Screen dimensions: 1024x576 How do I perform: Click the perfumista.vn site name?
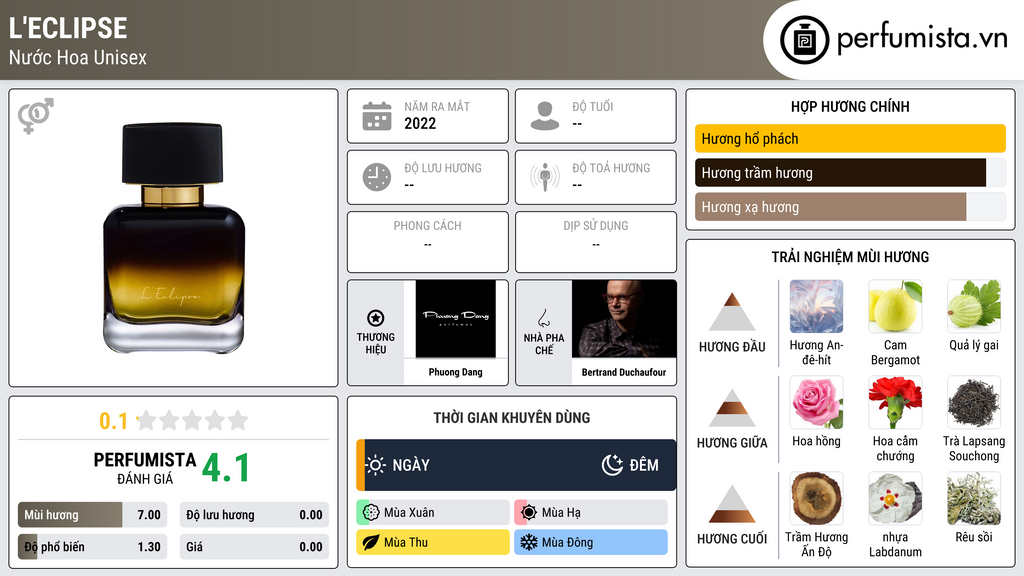click(x=922, y=39)
